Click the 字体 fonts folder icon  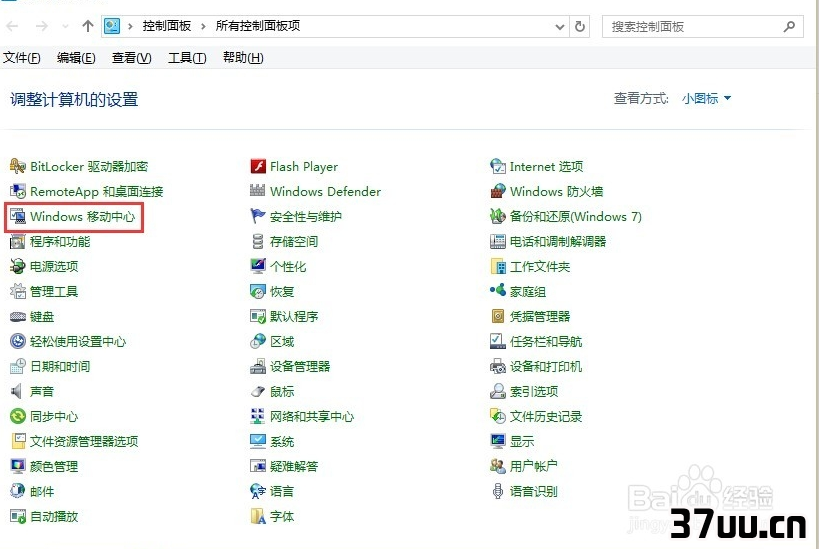point(258,516)
